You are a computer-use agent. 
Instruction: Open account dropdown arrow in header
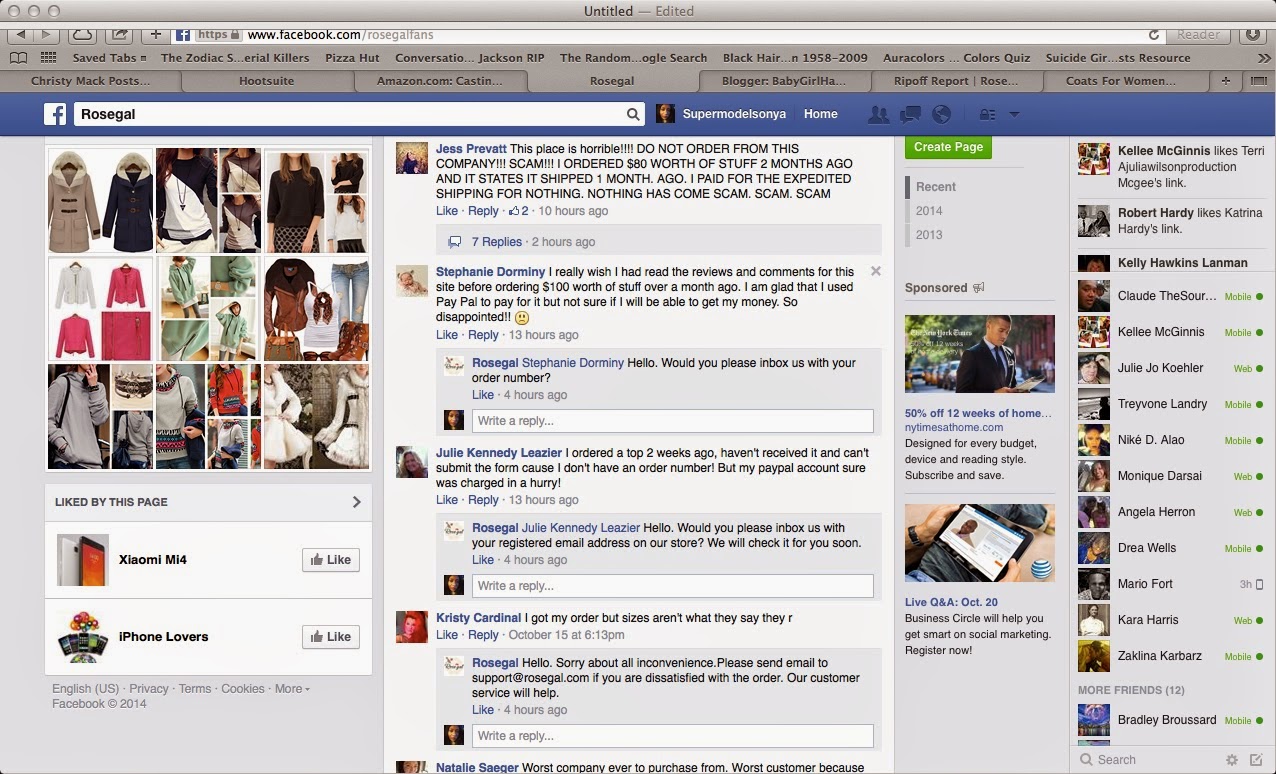pos(1014,114)
